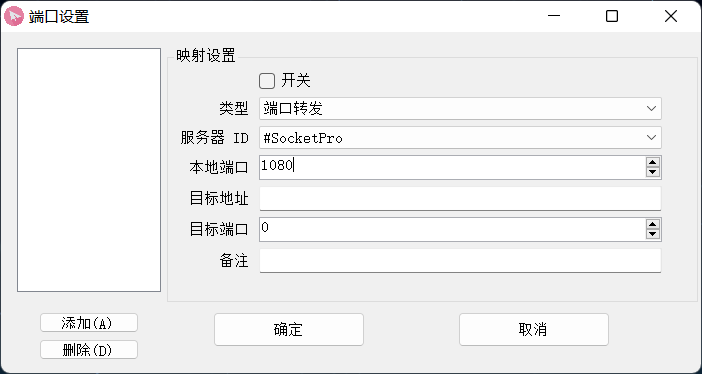Click into the 目标端口 field showing 0
The width and height of the screenshot is (702, 374).
coord(452,229)
